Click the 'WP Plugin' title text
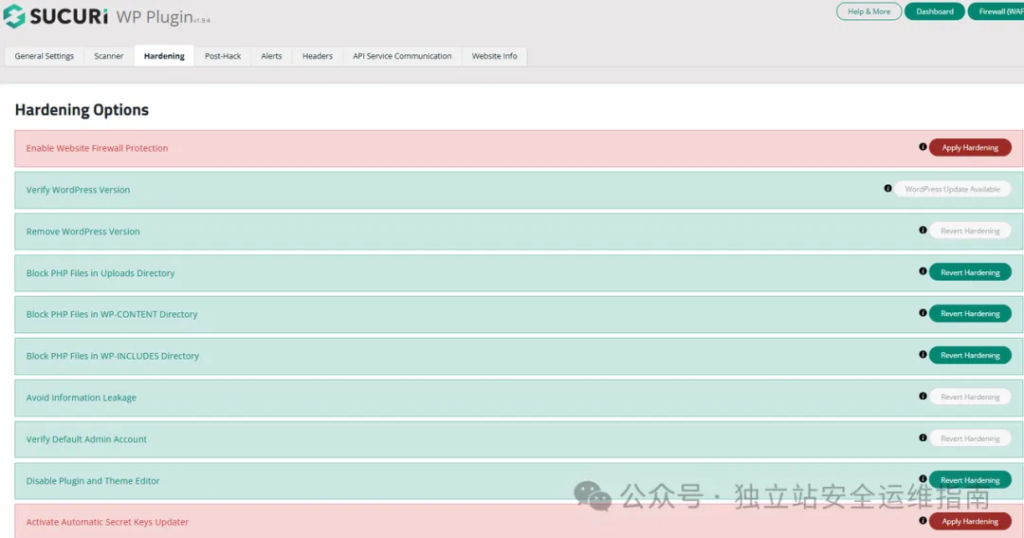Image resolution: width=1024 pixels, height=538 pixels. pyautogui.click(x=155, y=17)
